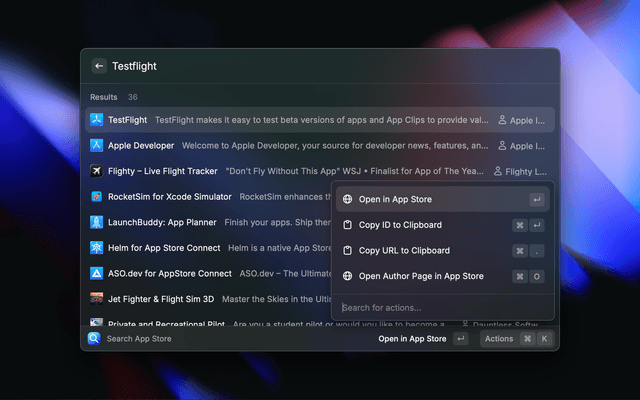This screenshot has width=640, height=400.
Task: Click the O key shortcut hint
Action: 537,276
